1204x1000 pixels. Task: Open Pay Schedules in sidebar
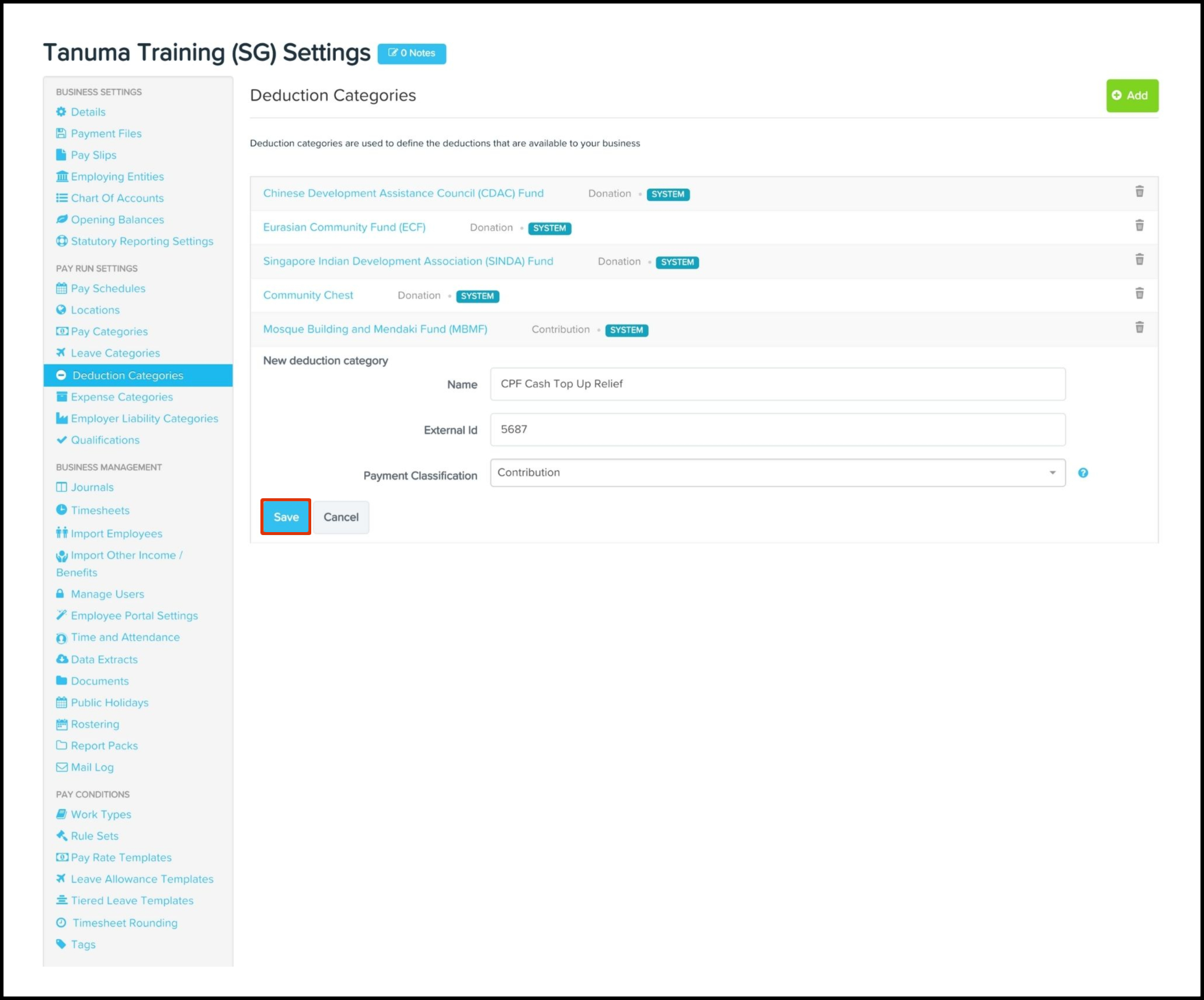108,289
